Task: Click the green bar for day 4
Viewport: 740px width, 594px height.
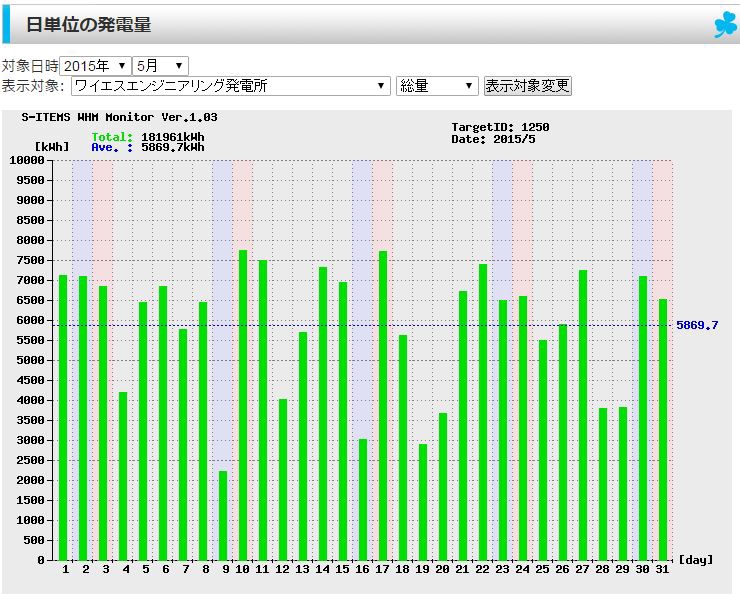Action: [123, 476]
